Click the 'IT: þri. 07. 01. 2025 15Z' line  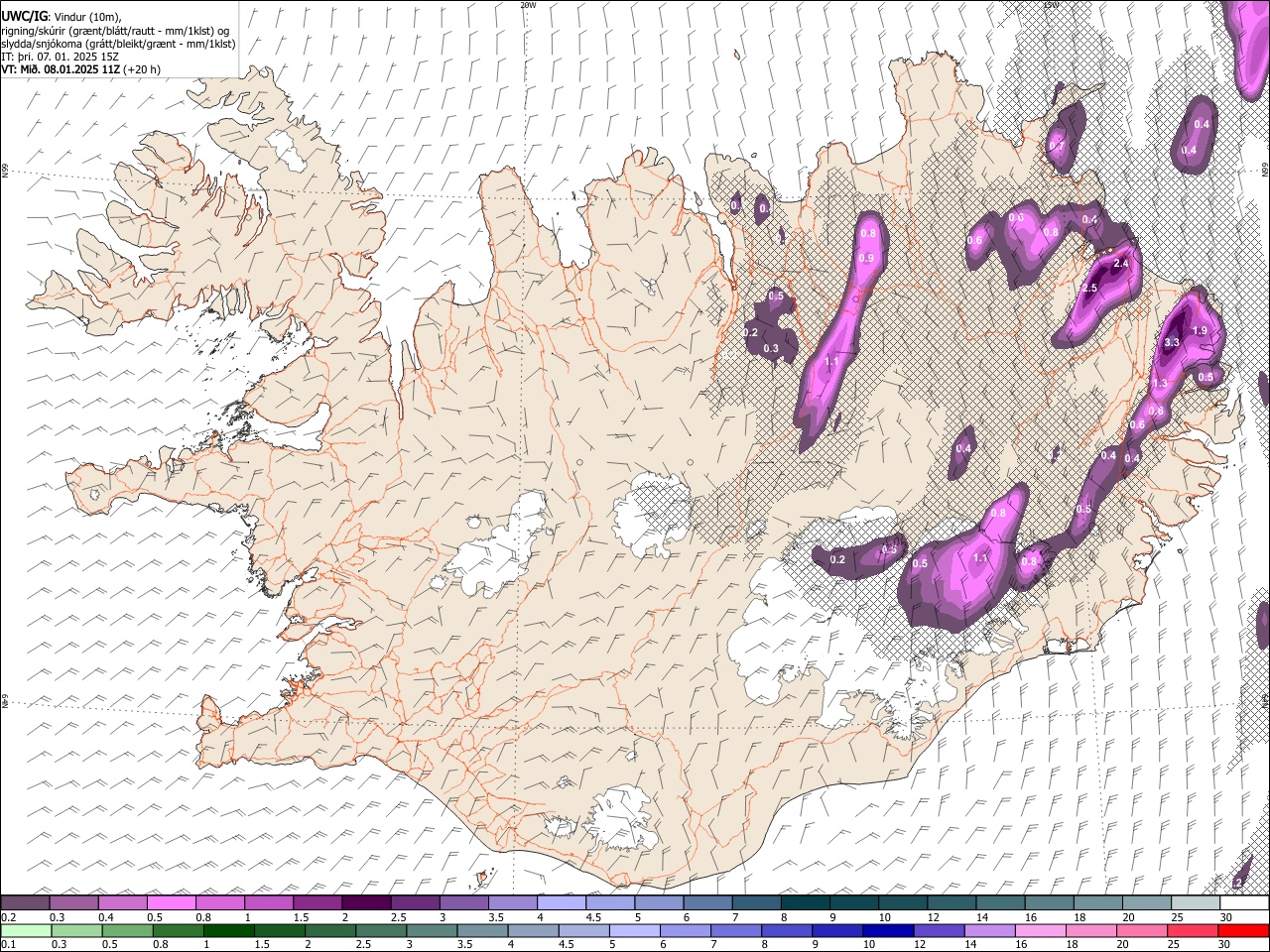[x=61, y=57]
